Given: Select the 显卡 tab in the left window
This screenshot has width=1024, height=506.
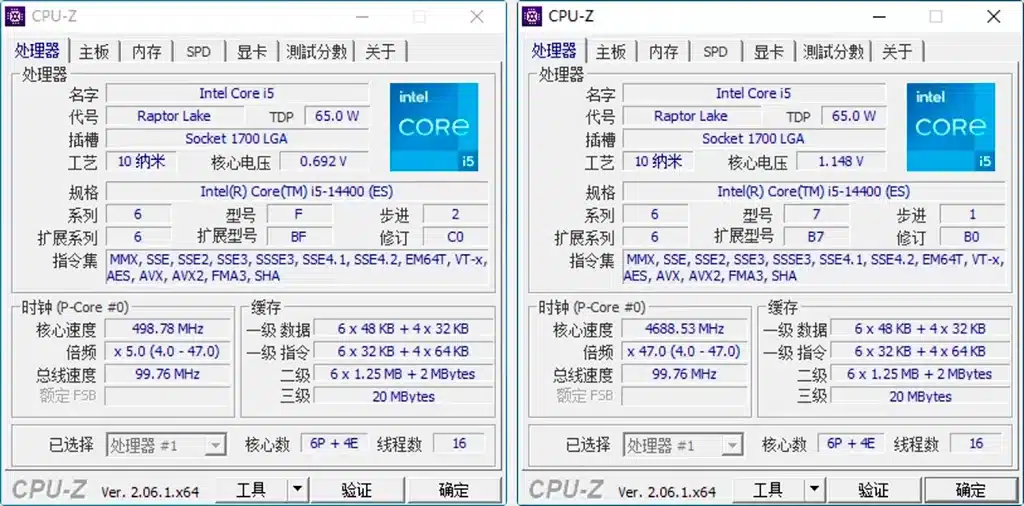Looking at the screenshot, I should [x=251, y=52].
